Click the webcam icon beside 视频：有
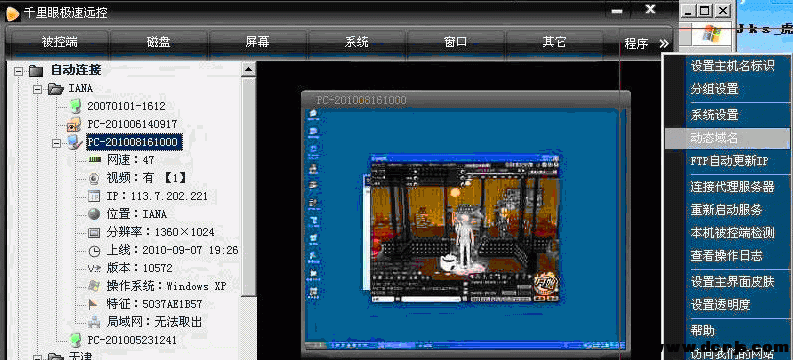The image size is (793, 360). [x=95, y=178]
